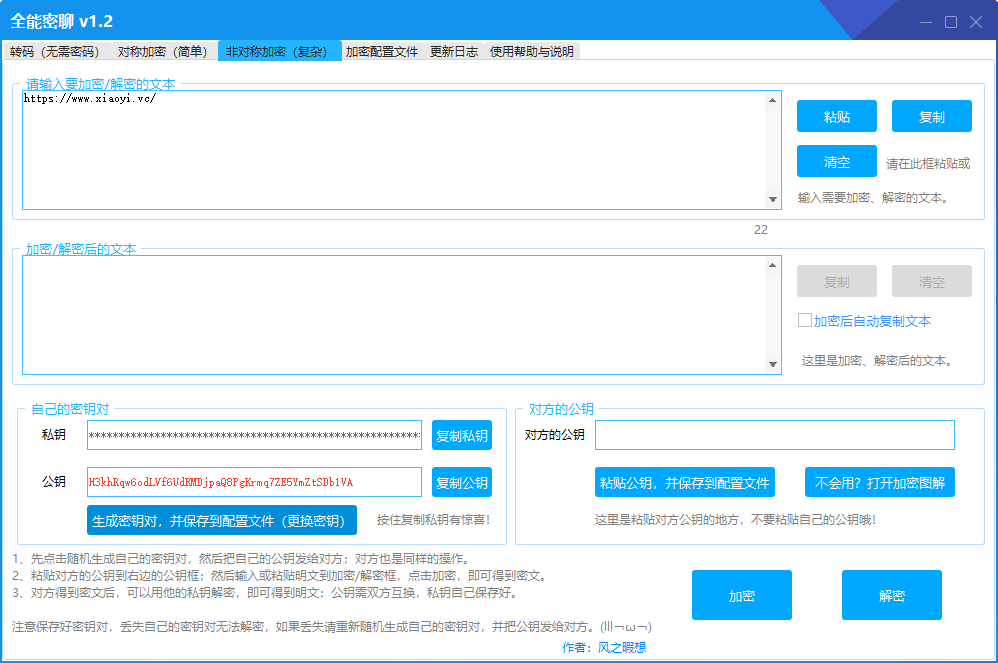Open the 不会用？打开加密图解 guide

pos(880,483)
